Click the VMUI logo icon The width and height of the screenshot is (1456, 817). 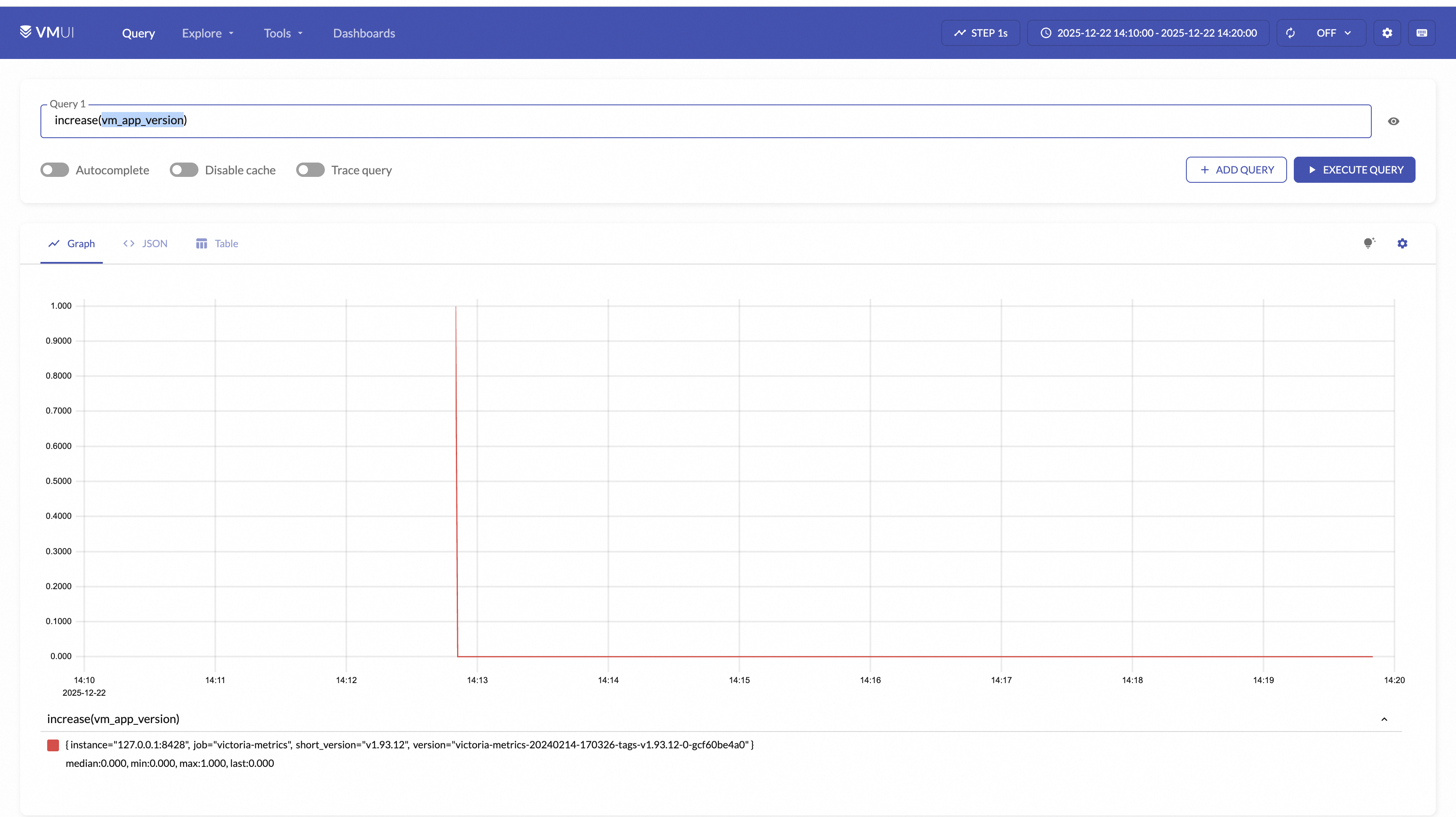point(25,32)
